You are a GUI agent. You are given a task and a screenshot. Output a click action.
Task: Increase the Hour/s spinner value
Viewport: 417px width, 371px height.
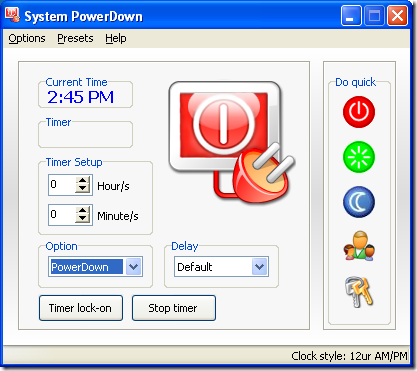point(83,180)
